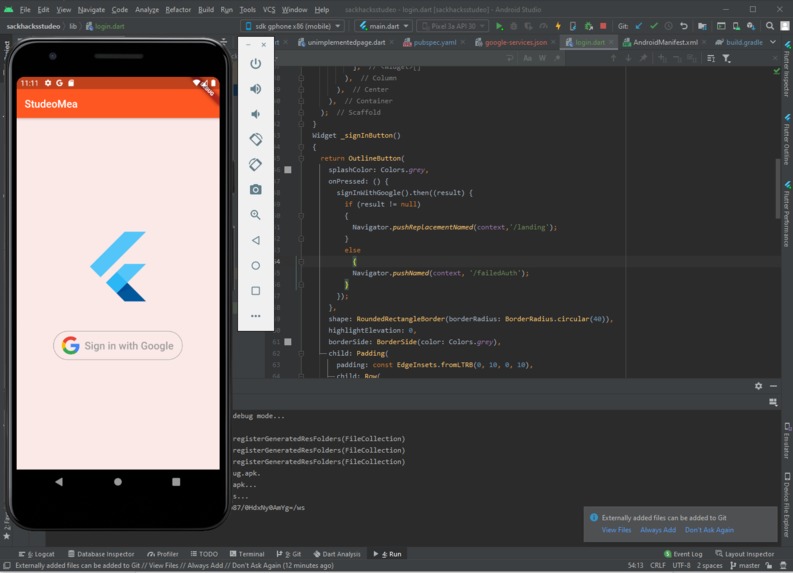Screen dimensions: 793x573
Task: Open the Navigate menu
Action: tap(91, 10)
